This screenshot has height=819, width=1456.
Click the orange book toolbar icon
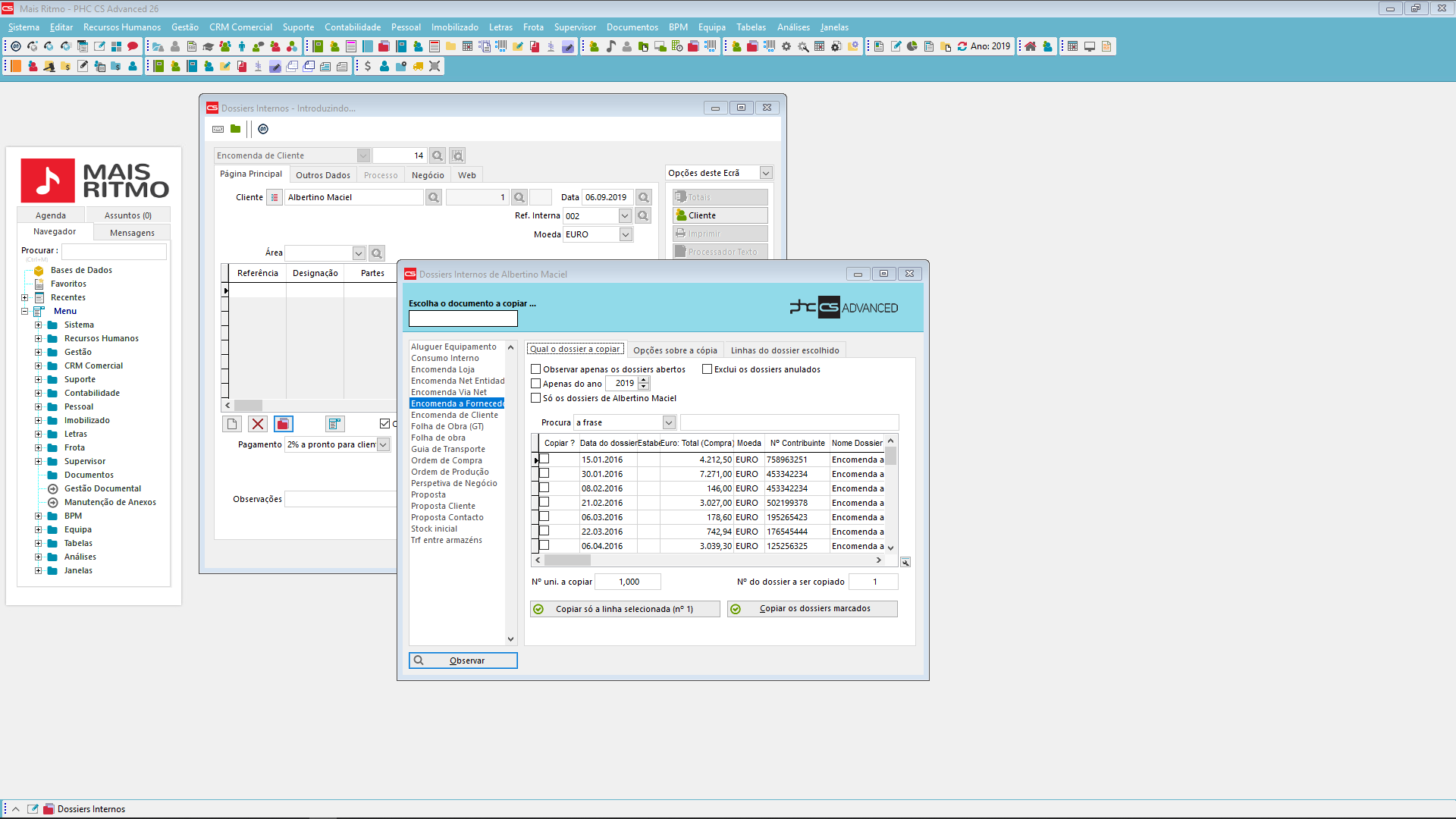16,66
